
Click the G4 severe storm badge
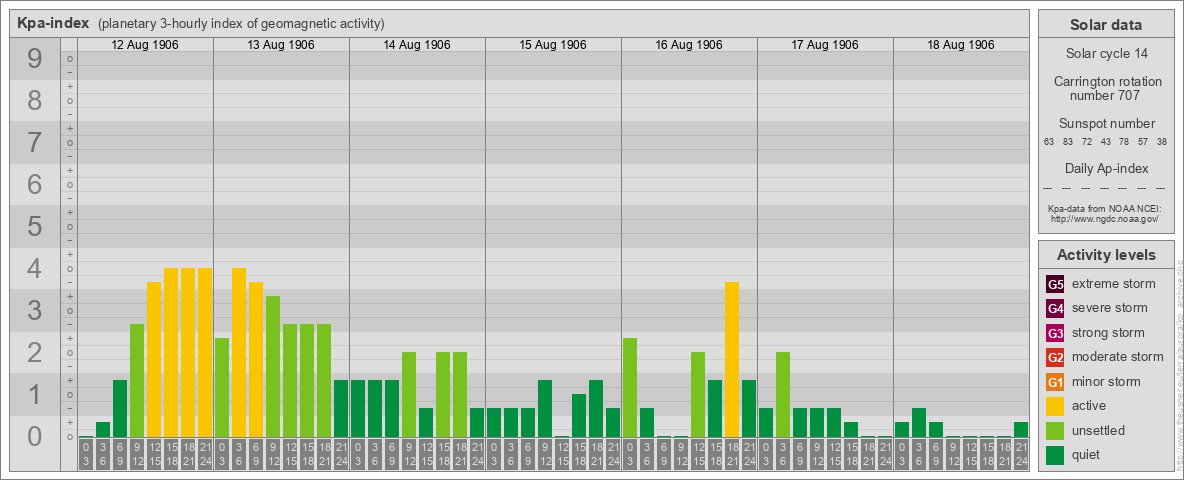pos(1055,308)
